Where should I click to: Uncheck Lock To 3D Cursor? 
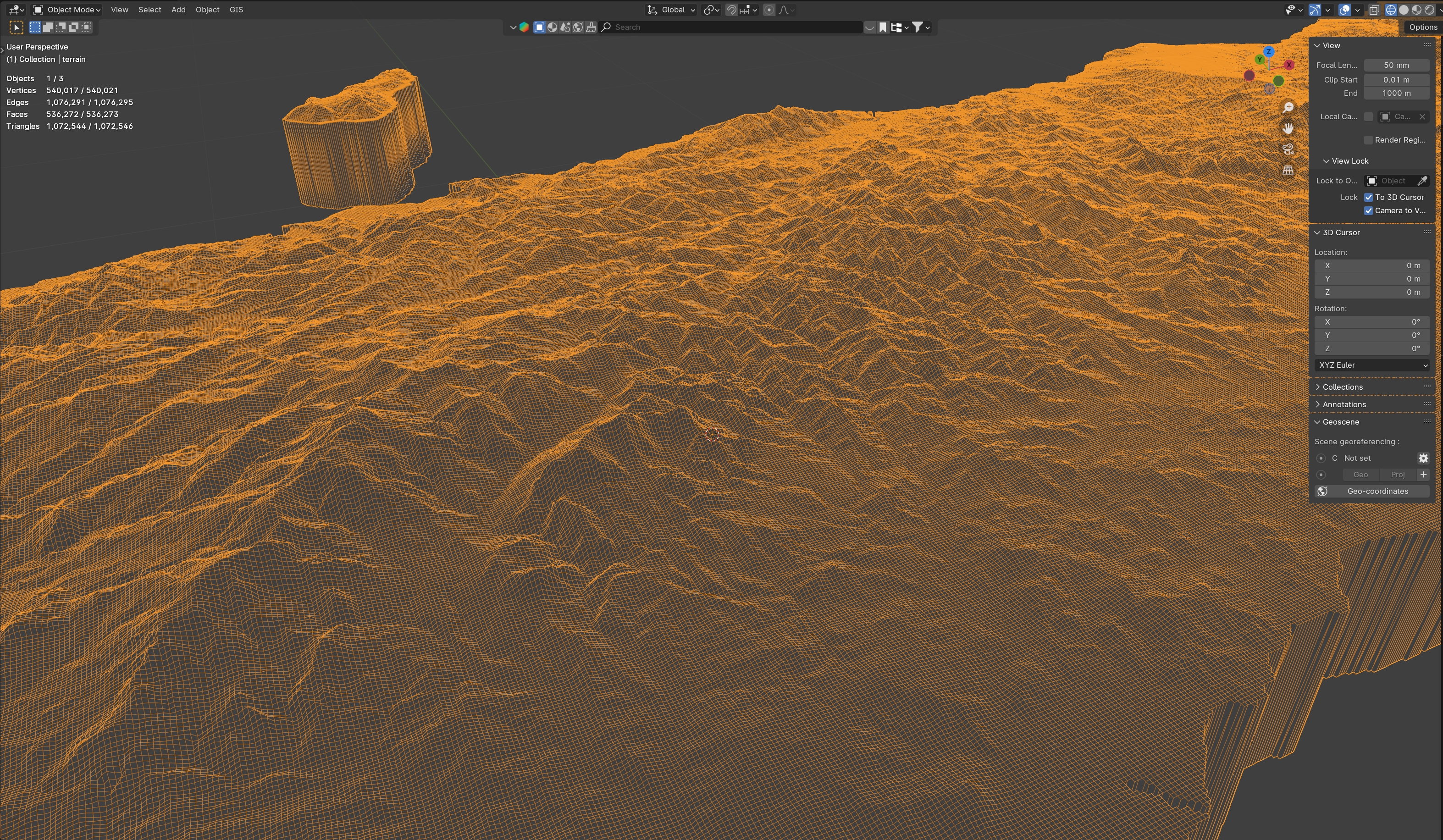(x=1369, y=197)
